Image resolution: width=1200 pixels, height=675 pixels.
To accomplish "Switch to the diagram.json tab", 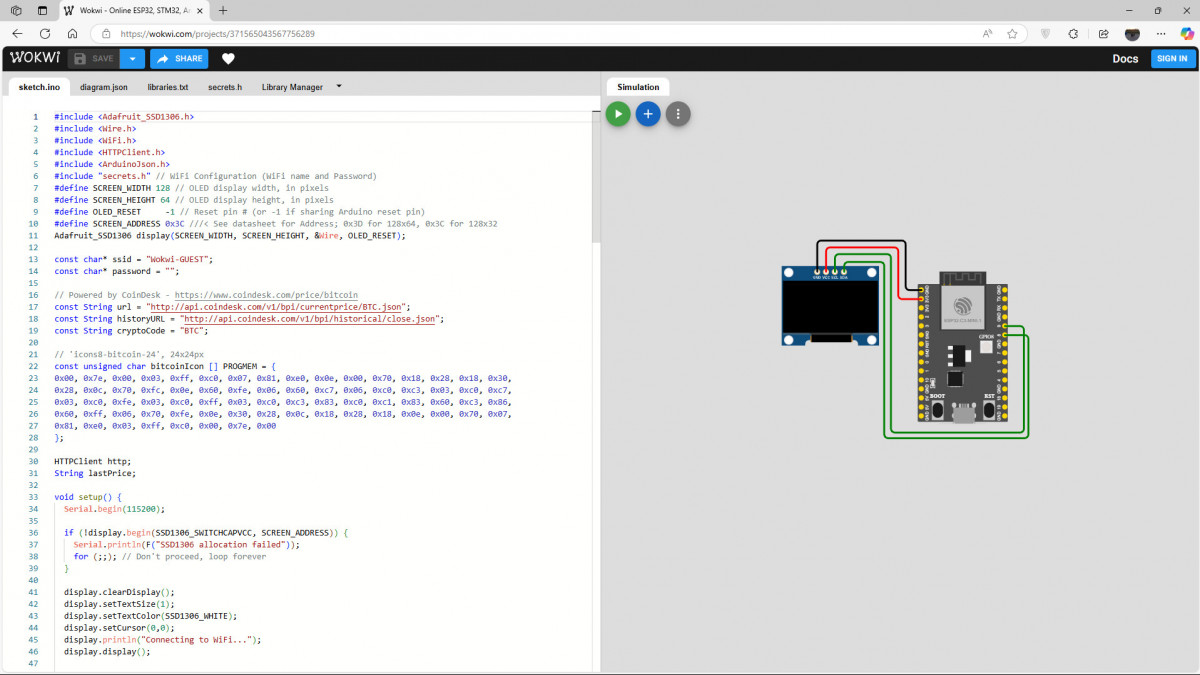I will click(x=104, y=87).
